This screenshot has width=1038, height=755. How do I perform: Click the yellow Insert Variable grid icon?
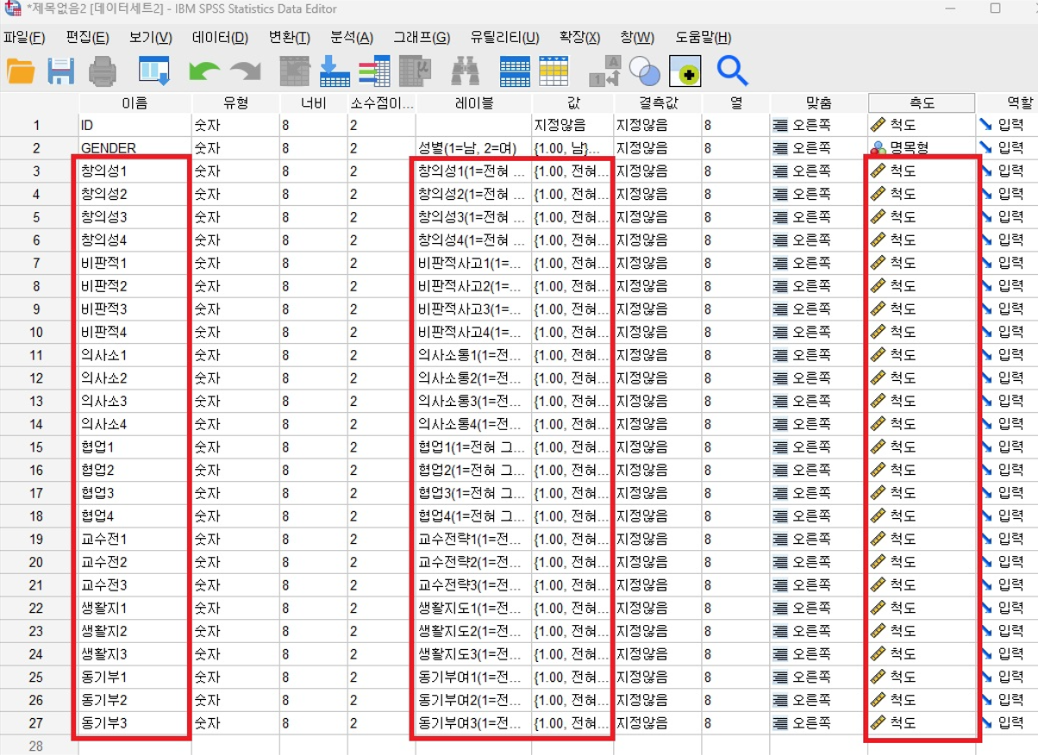[x=554, y=71]
